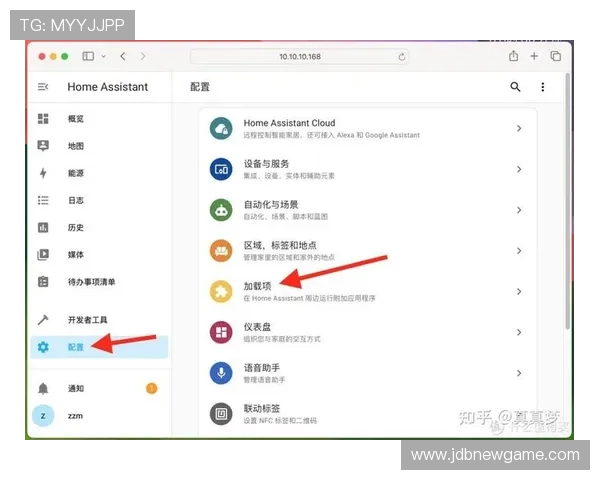Click the 区域、标签和地点 sofa icon
600x480 pixels.
tap(221, 251)
